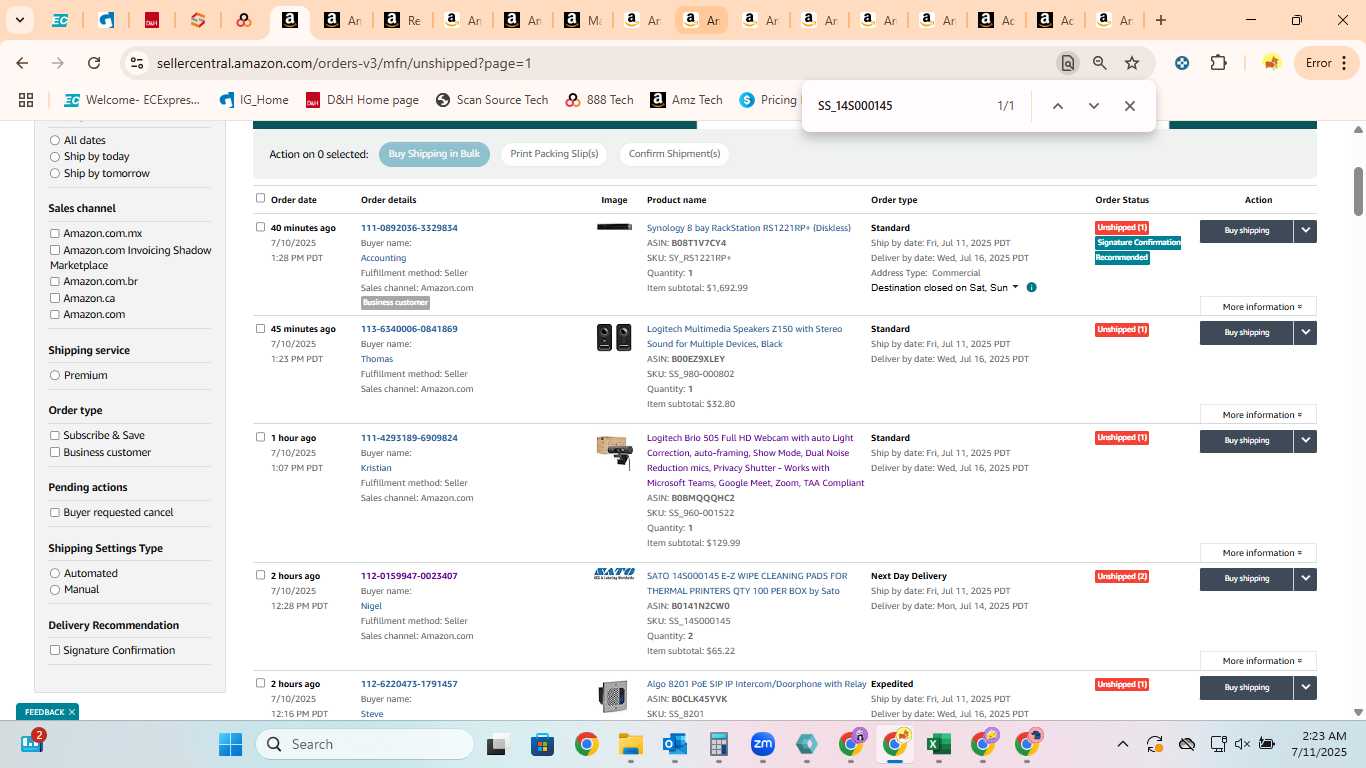Reload the Seller Central page
1366x768 pixels.
click(x=94, y=63)
